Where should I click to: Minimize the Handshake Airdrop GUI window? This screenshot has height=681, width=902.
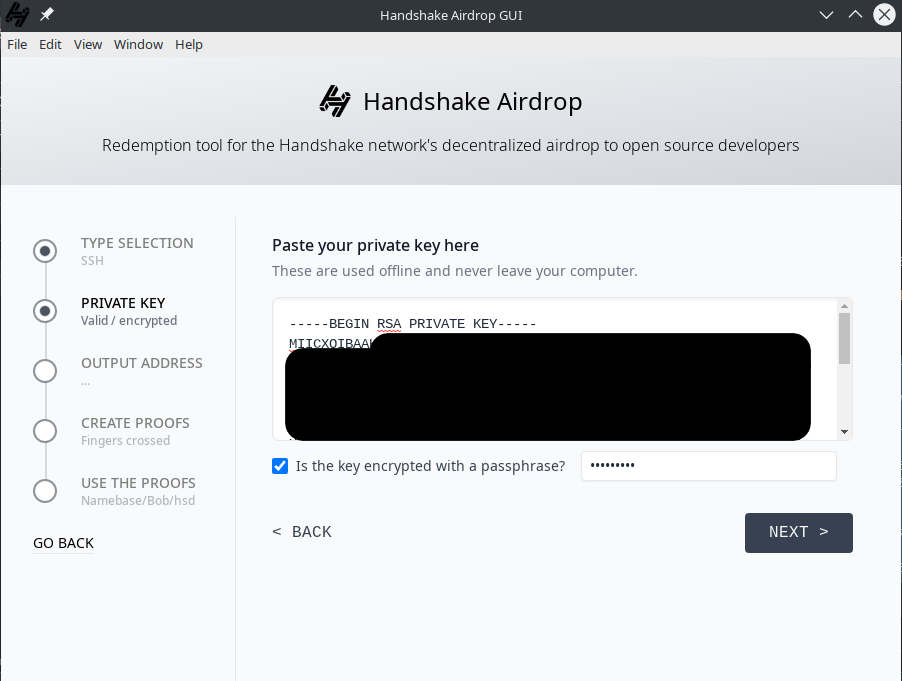point(827,15)
